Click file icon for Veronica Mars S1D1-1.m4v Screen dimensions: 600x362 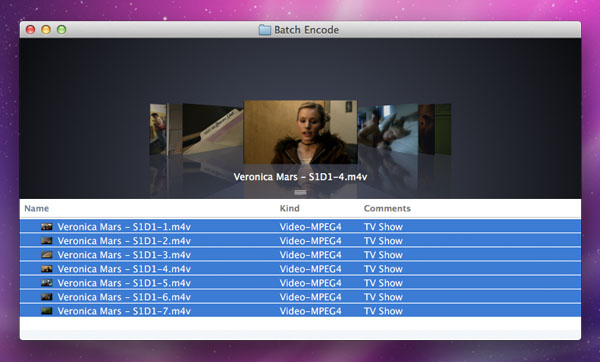[47, 227]
